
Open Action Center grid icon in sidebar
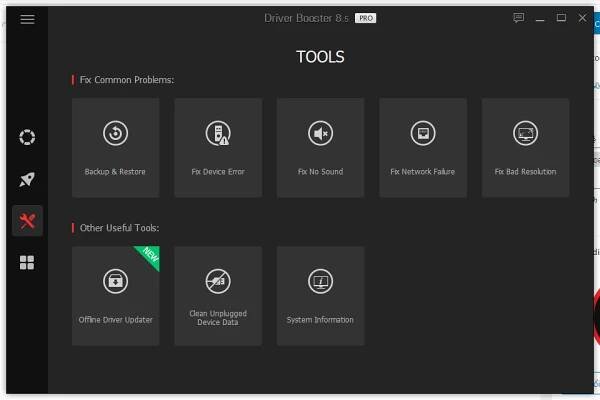pos(27,263)
